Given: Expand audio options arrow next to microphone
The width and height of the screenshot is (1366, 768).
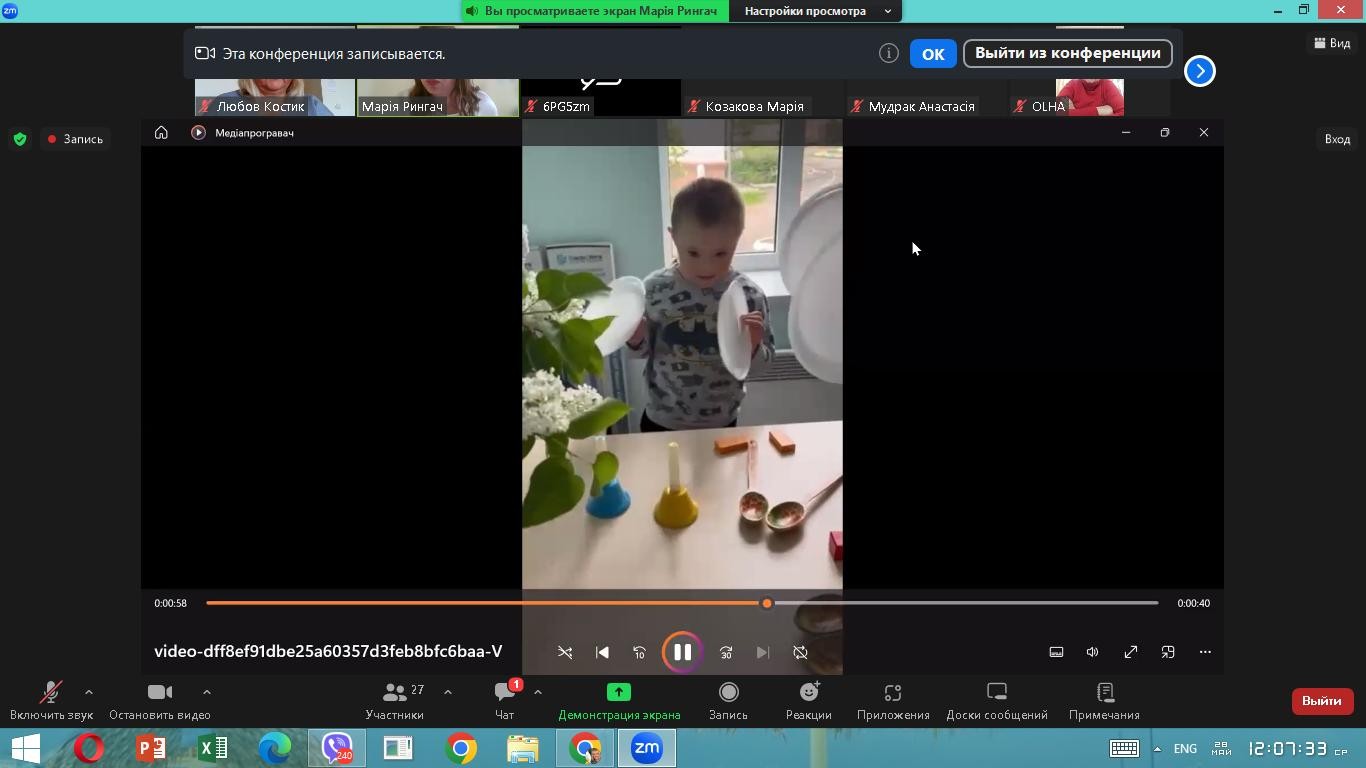Looking at the screenshot, I should (x=89, y=692).
